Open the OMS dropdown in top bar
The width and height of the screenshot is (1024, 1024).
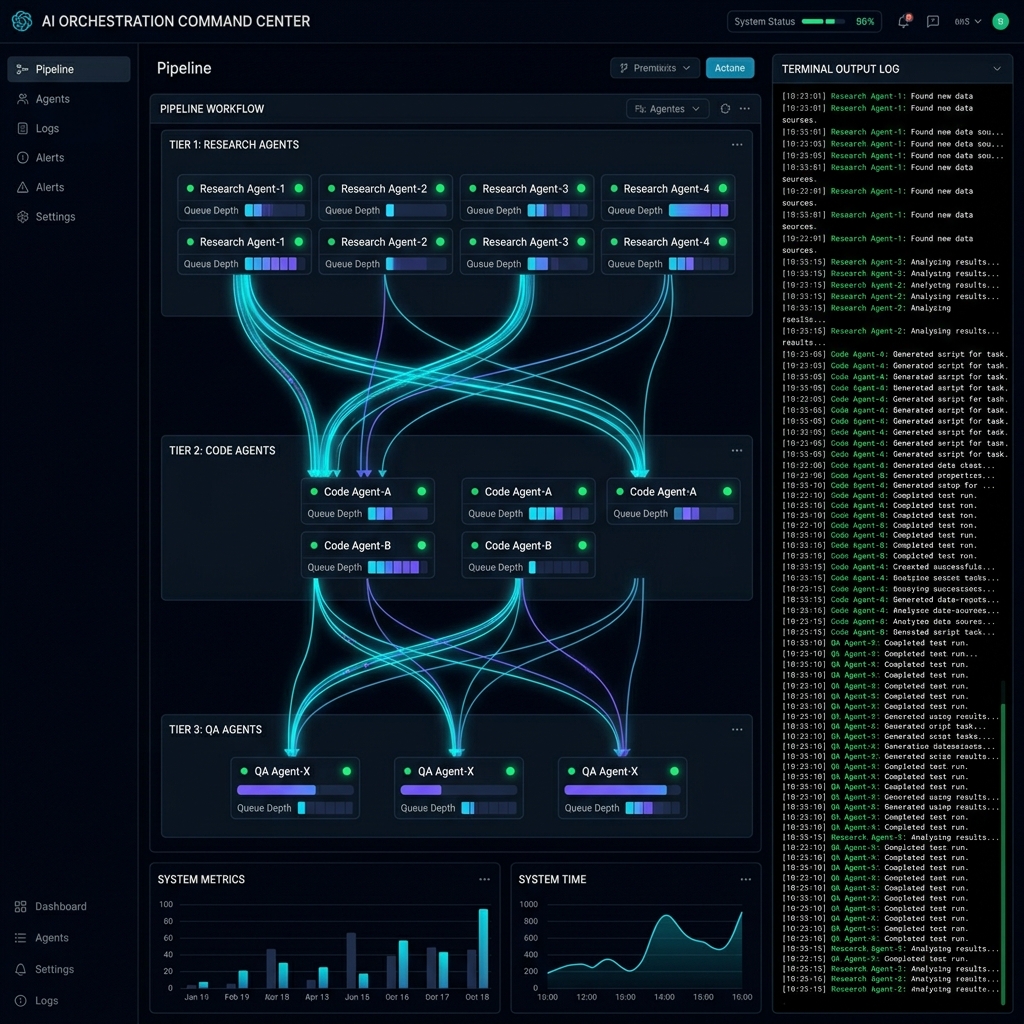[x=967, y=21]
